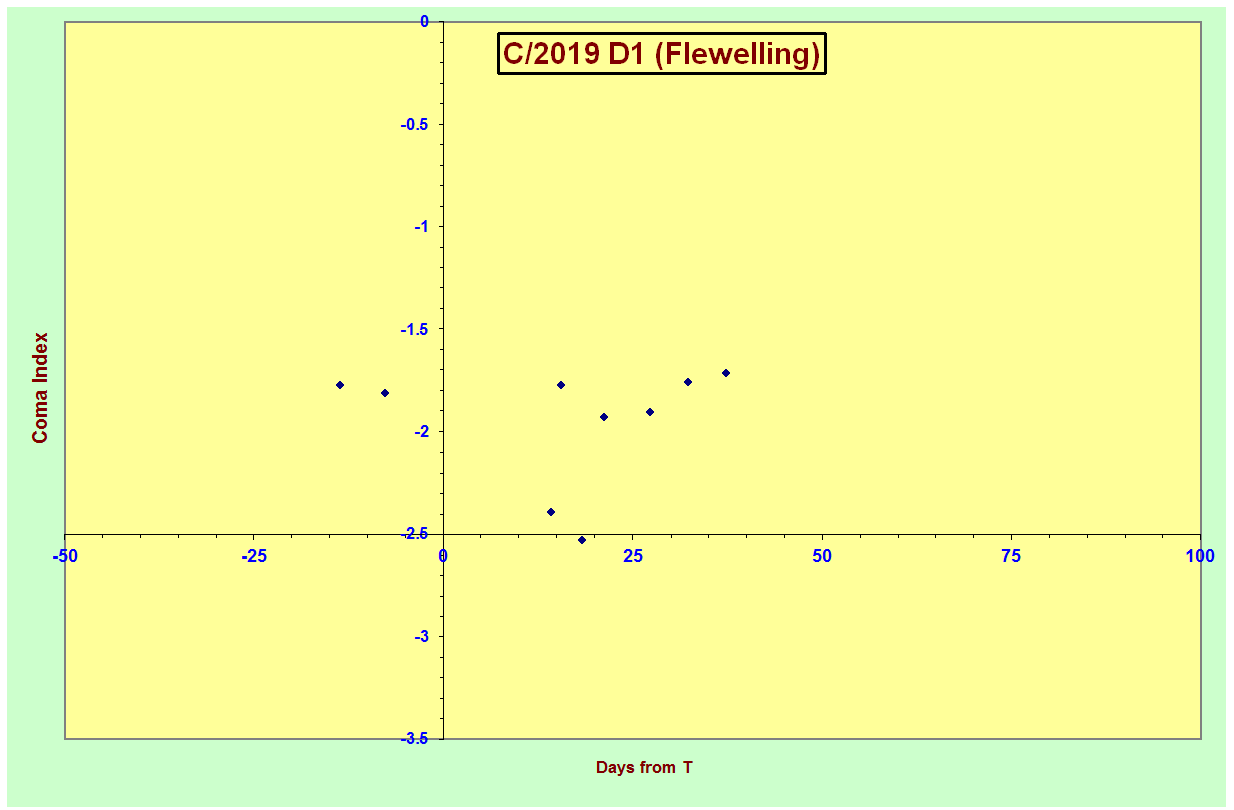Select the data point near day 15 at -1.77
The width and height of the screenshot is (1234, 810).
(561, 385)
